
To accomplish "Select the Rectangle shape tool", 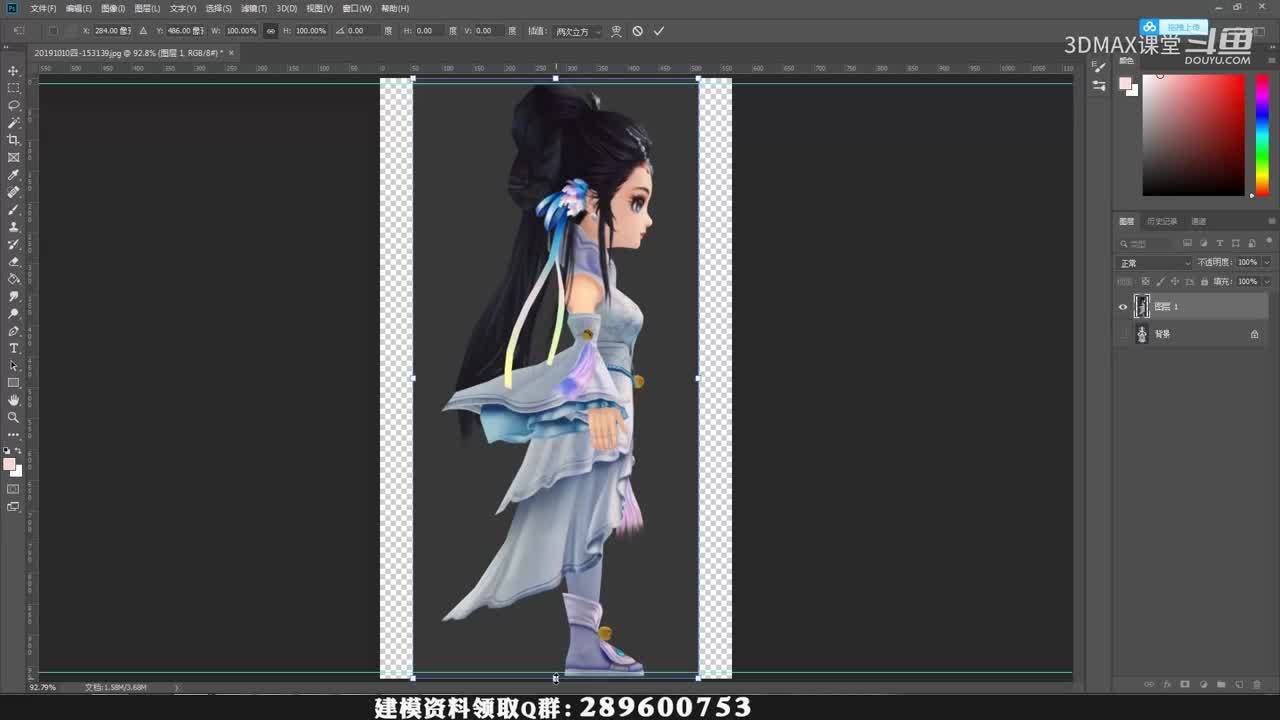I will (13, 383).
